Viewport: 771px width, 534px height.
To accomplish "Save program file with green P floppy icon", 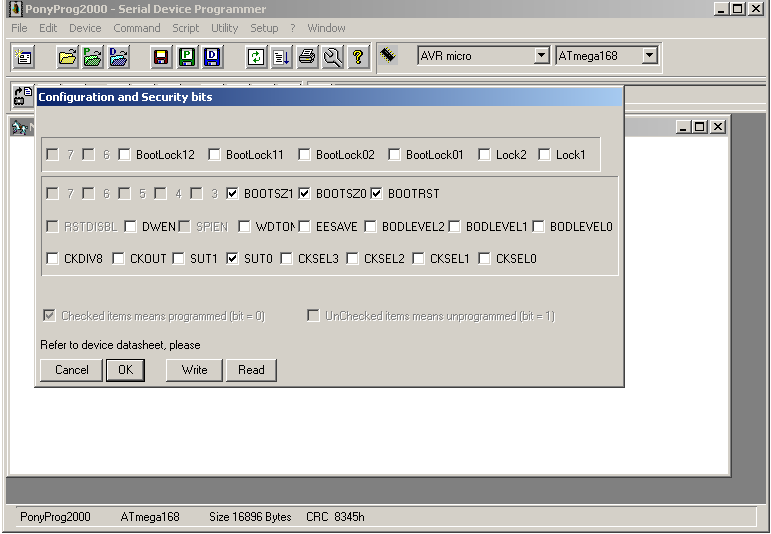I will (x=187, y=57).
